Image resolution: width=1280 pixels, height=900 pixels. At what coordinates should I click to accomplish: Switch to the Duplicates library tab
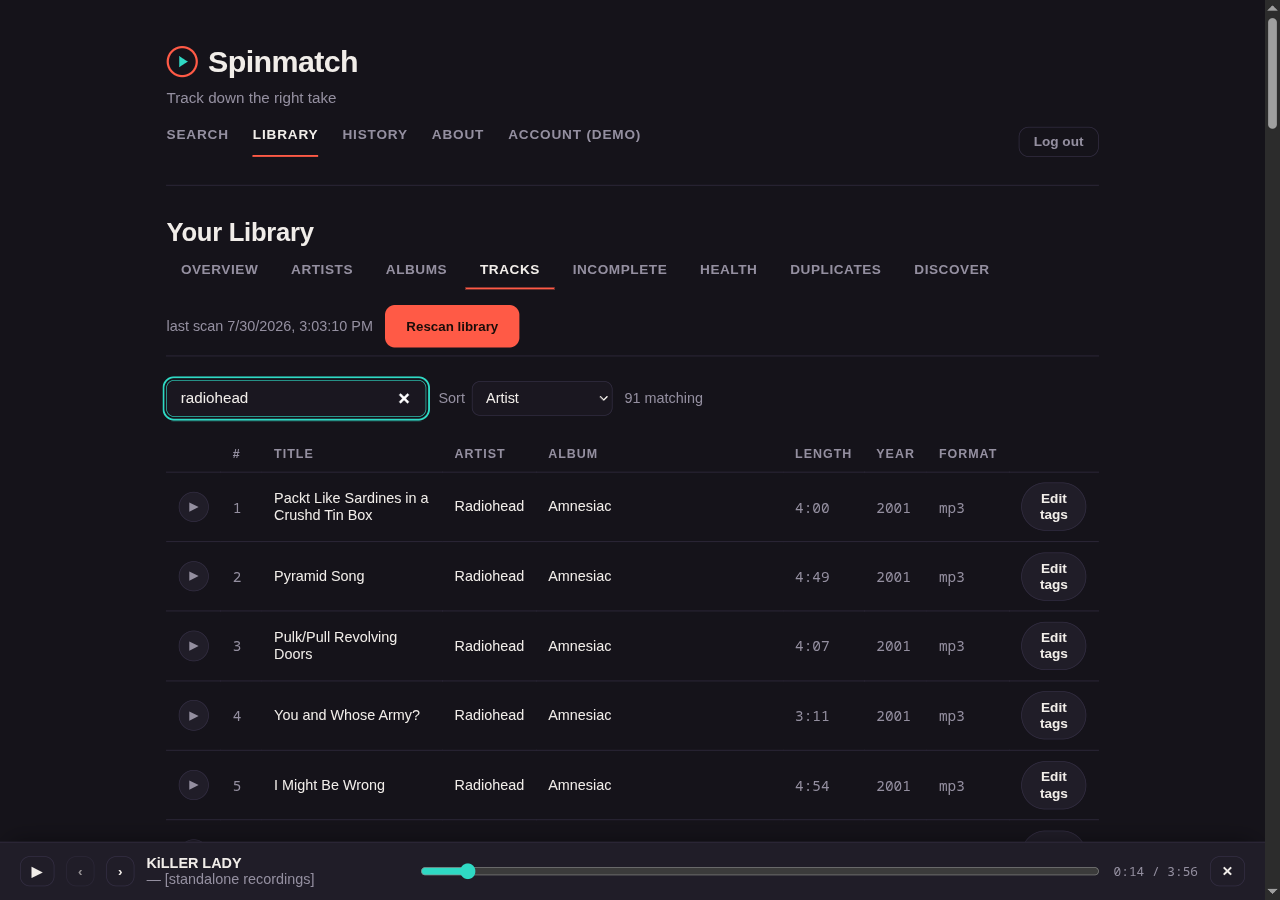[836, 270]
